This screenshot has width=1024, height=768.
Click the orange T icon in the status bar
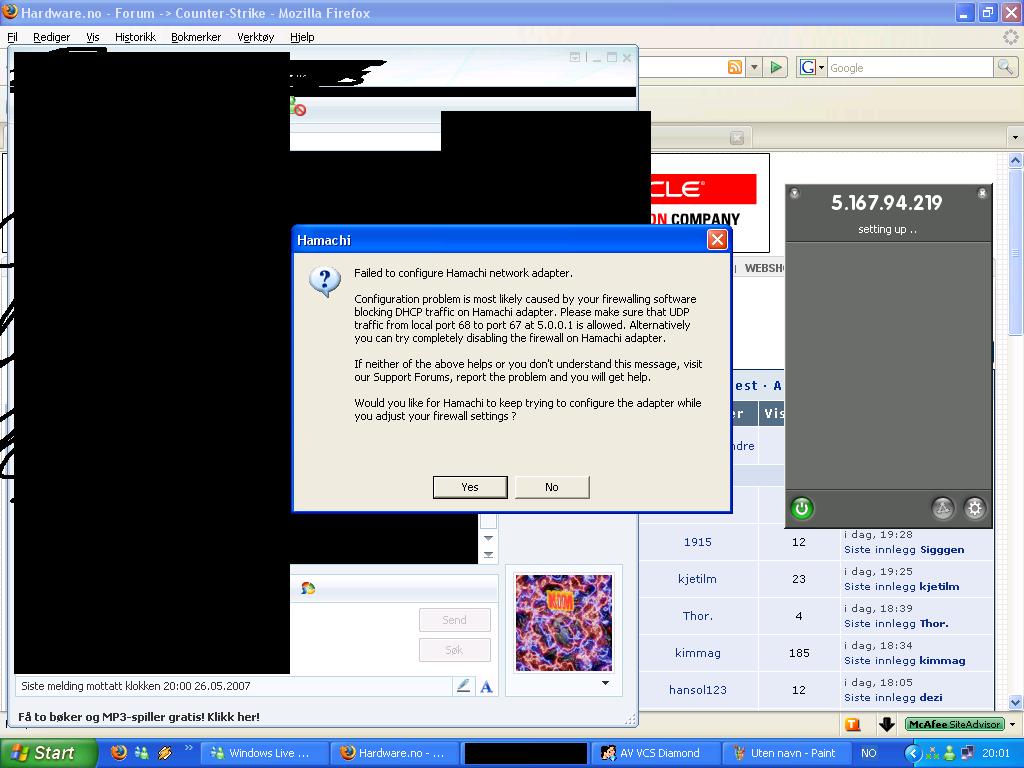852,724
